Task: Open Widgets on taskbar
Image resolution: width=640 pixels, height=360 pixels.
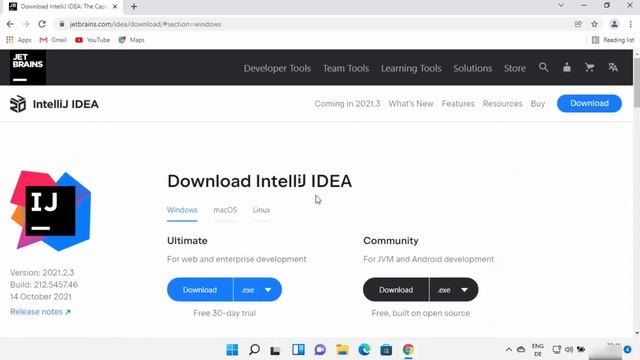Action: 298,350
